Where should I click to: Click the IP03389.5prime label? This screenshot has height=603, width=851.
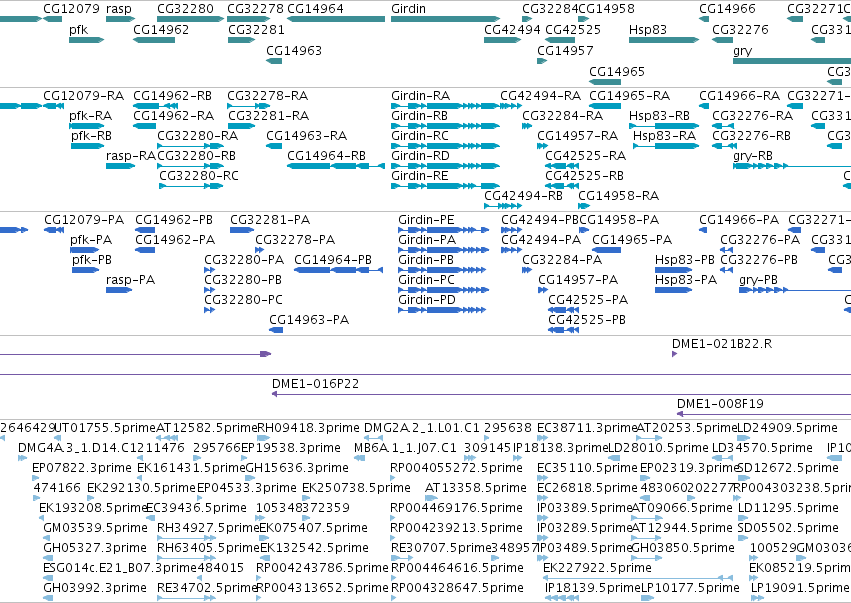tap(585, 507)
